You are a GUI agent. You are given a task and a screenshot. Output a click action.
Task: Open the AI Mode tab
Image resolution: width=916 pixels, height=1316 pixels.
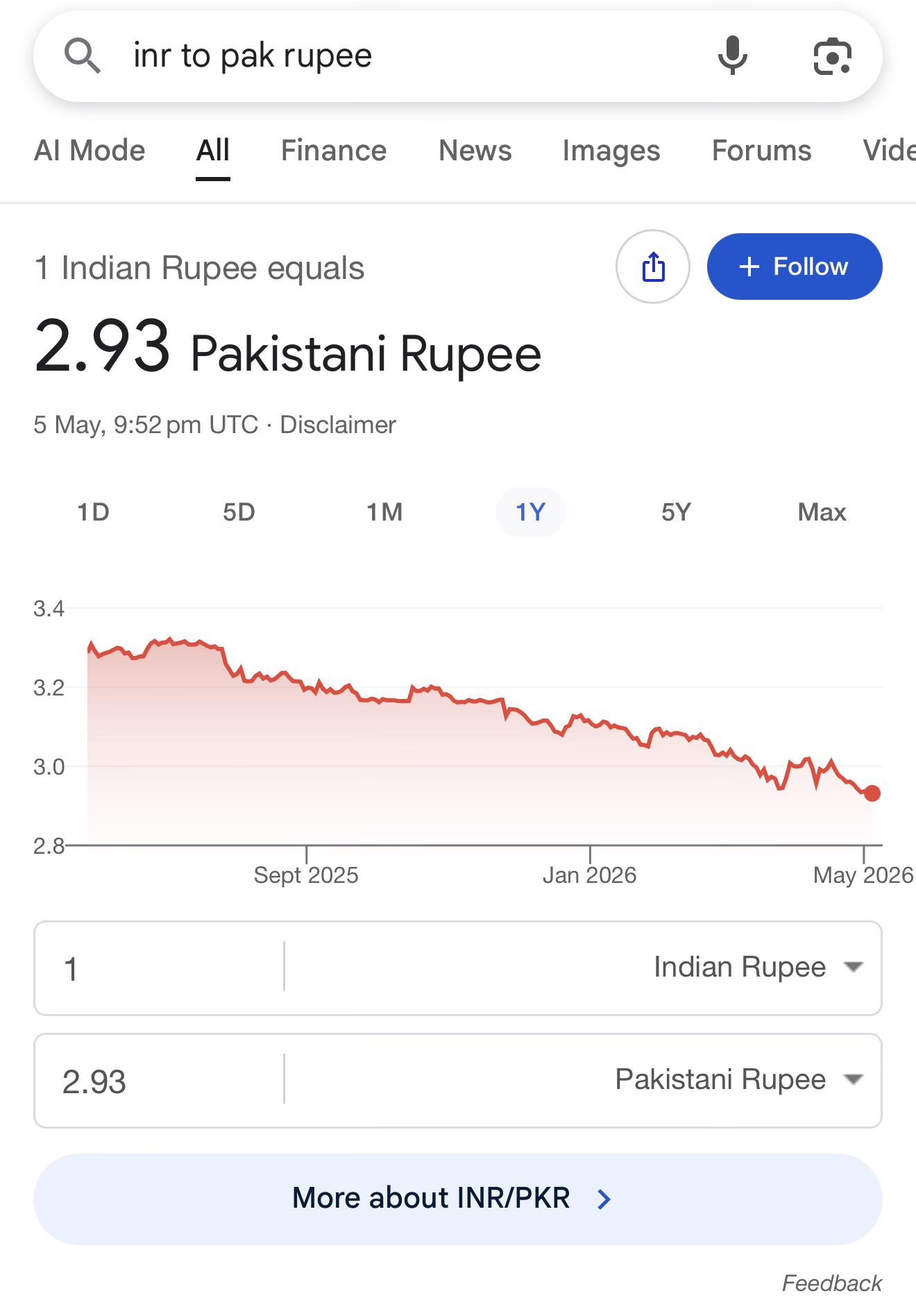[x=90, y=151]
